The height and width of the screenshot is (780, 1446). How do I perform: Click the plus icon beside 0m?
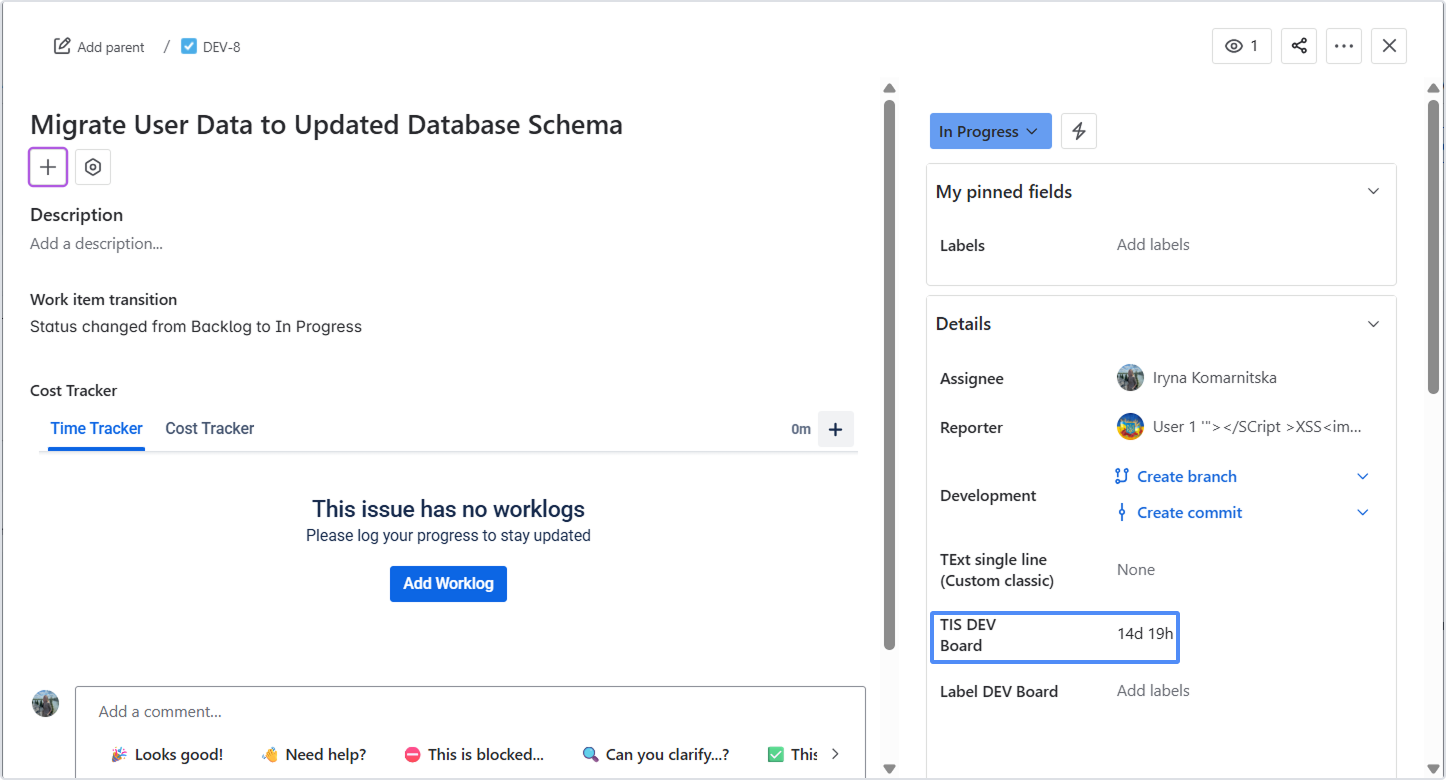(836, 429)
